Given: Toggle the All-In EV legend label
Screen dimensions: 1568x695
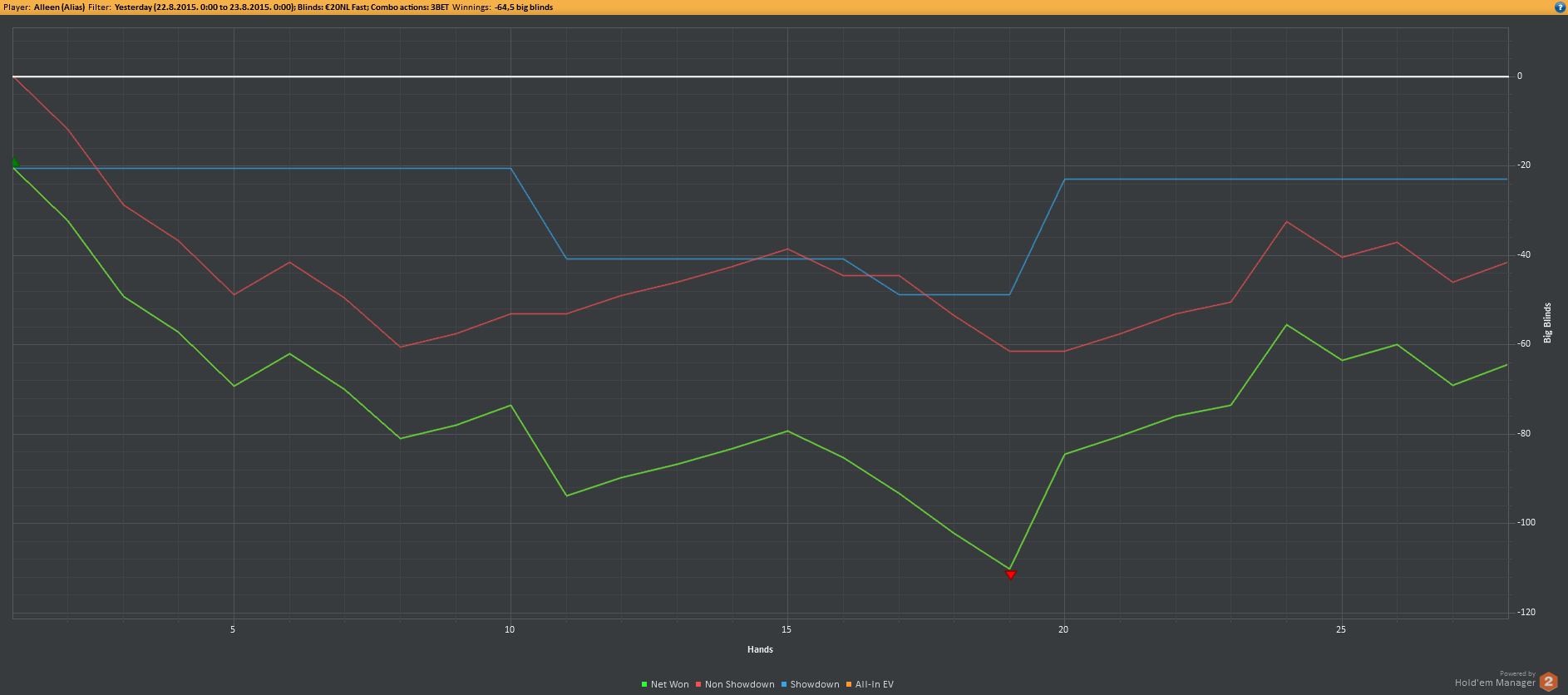Looking at the screenshot, I should (x=875, y=684).
